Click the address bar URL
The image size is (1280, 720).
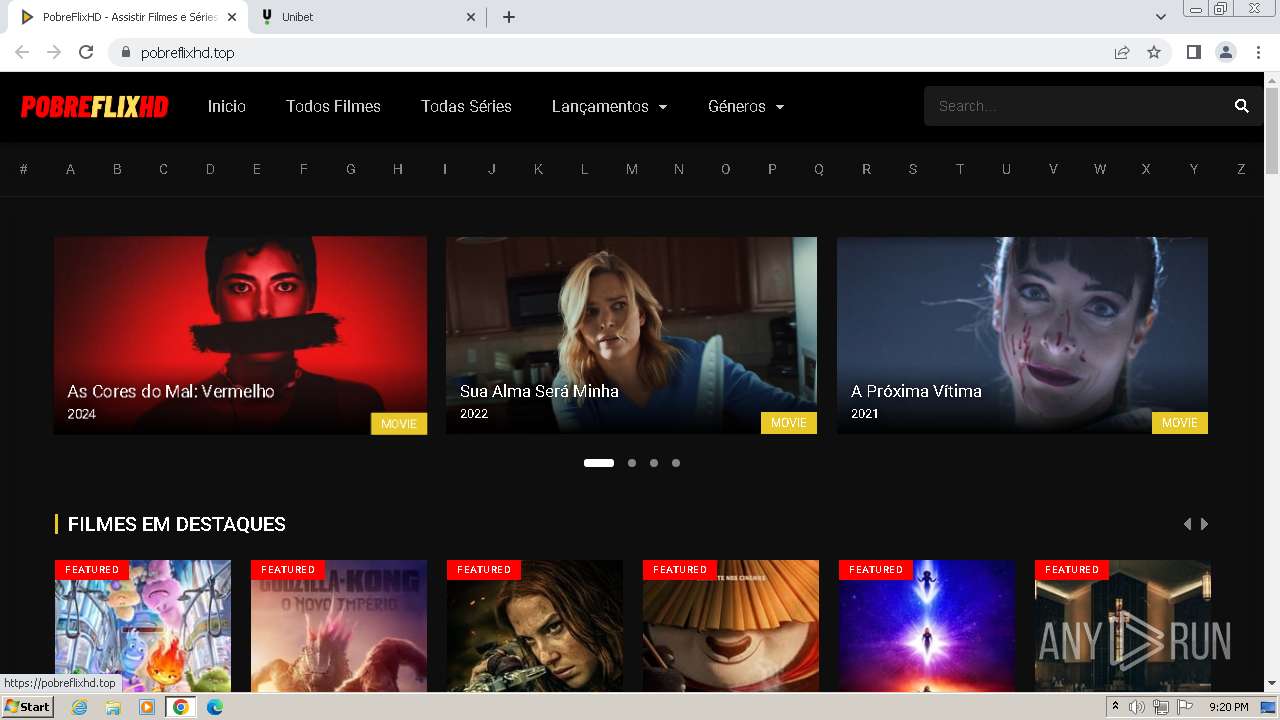pyautogui.click(x=187, y=53)
